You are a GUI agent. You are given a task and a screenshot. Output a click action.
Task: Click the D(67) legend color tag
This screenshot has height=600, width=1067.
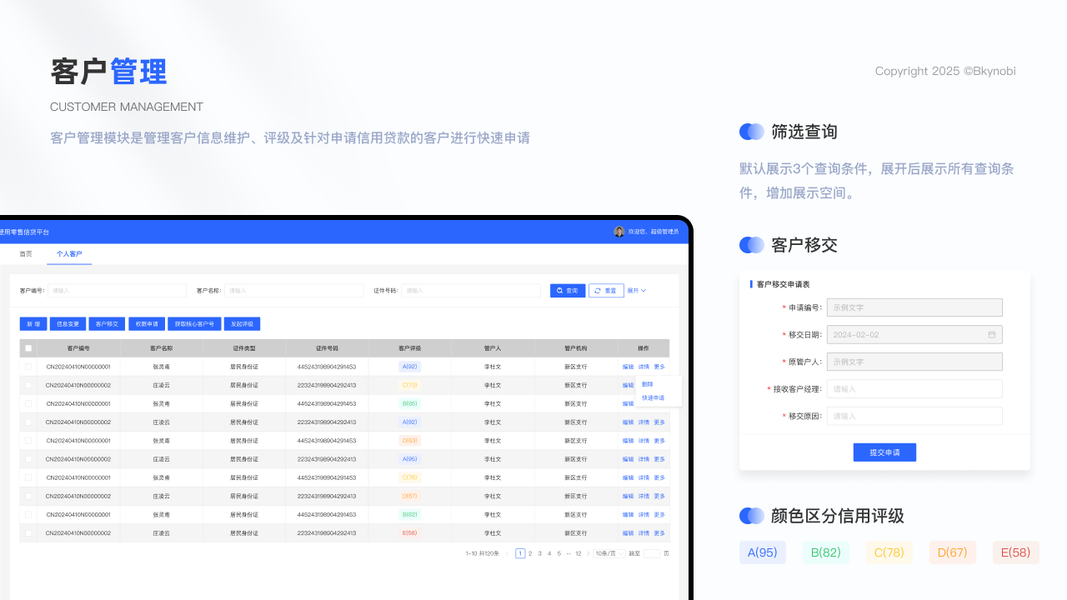click(952, 552)
